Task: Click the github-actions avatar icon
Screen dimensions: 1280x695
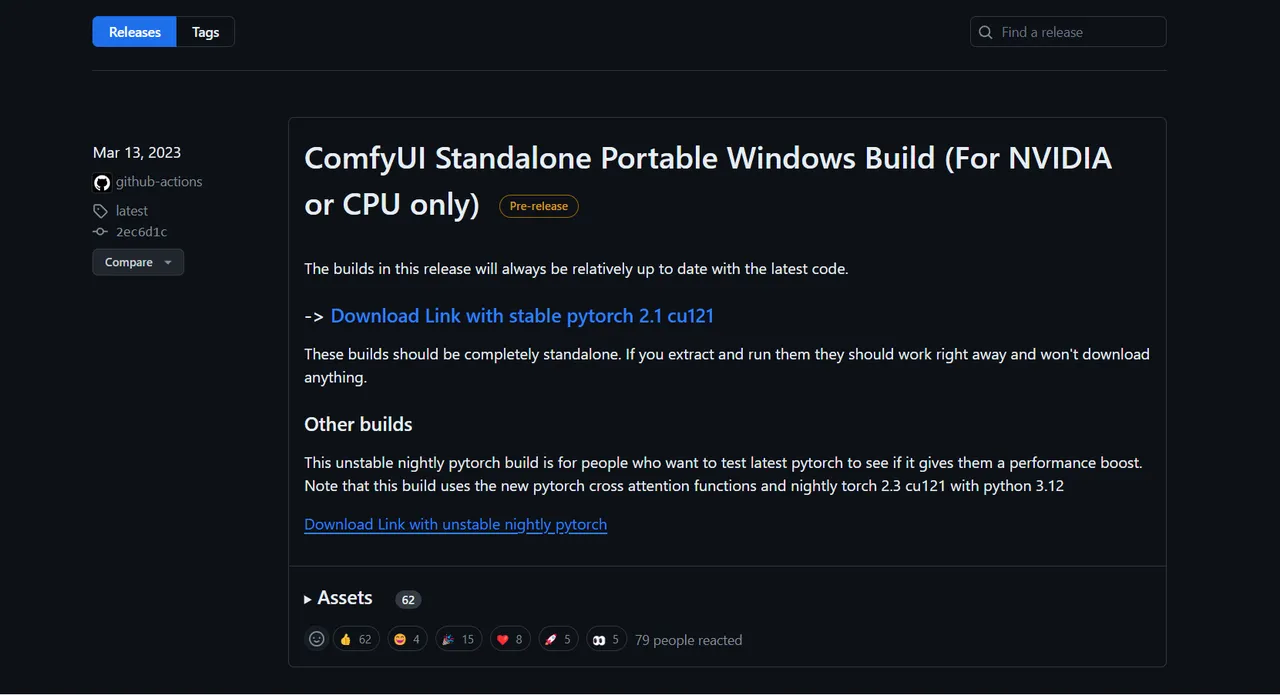Action: 101,182
